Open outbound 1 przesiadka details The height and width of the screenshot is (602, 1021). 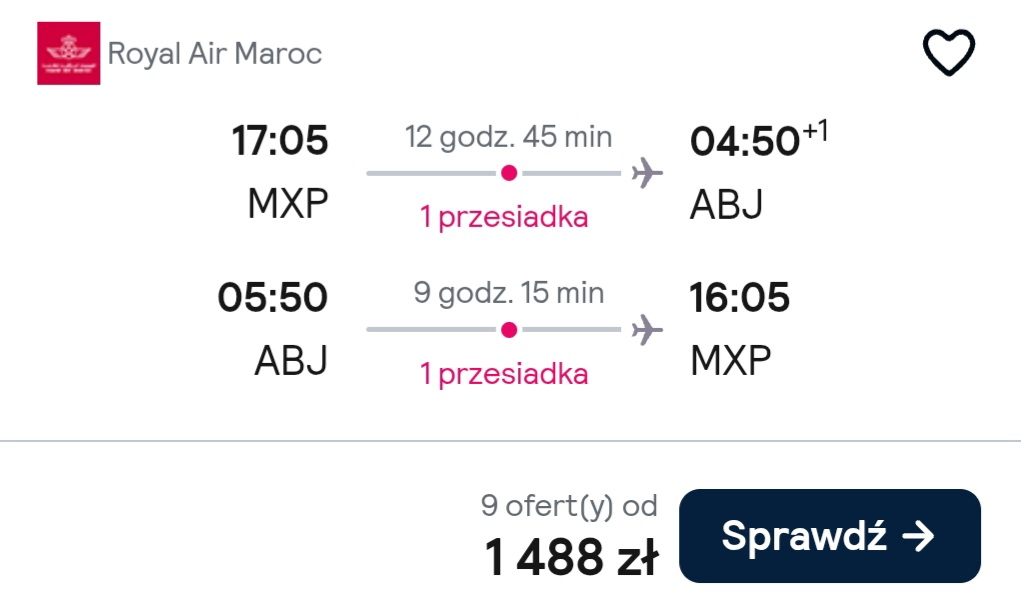504,217
